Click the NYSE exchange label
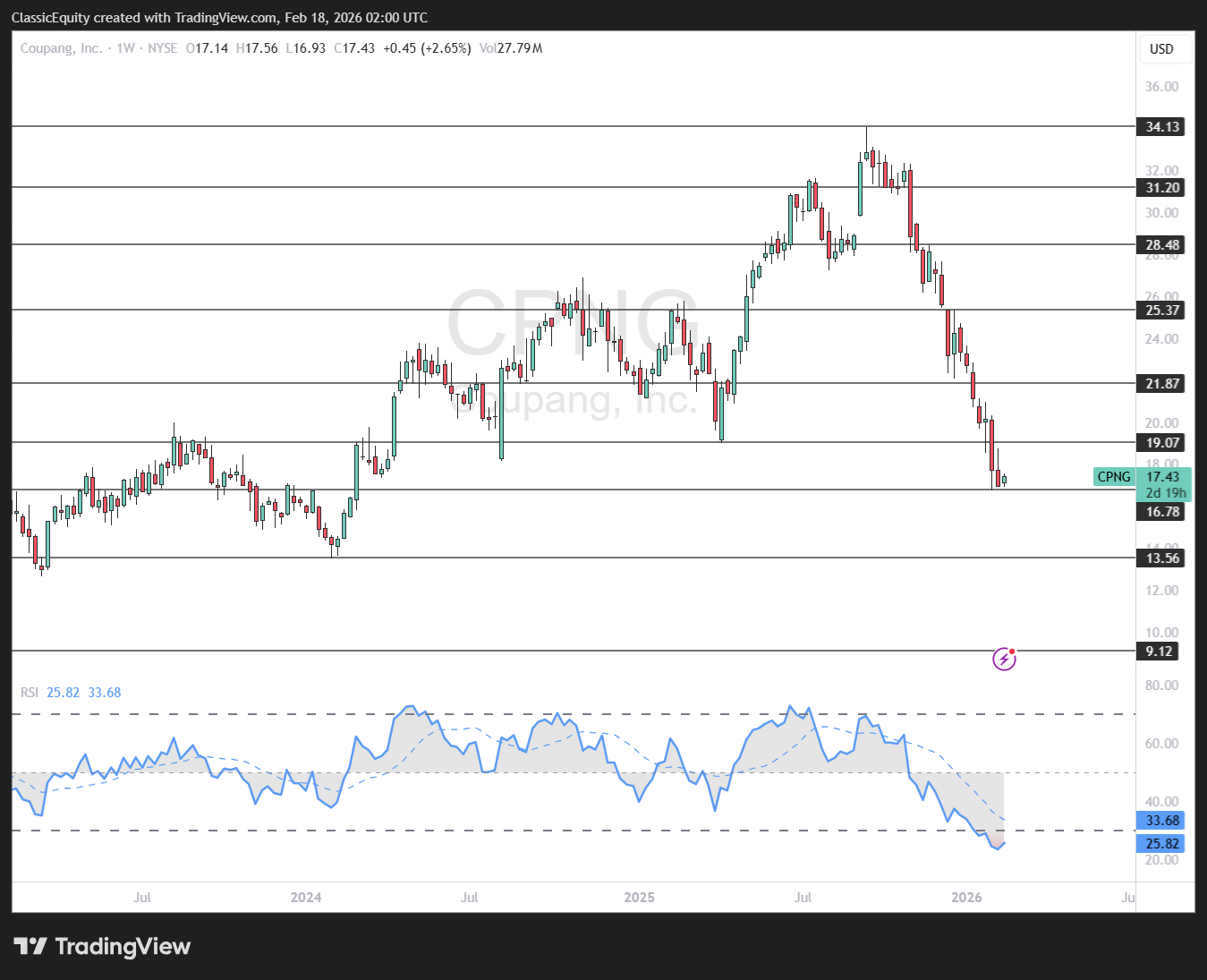Viewport: 1207px width, 980px height. coord(163,48)
